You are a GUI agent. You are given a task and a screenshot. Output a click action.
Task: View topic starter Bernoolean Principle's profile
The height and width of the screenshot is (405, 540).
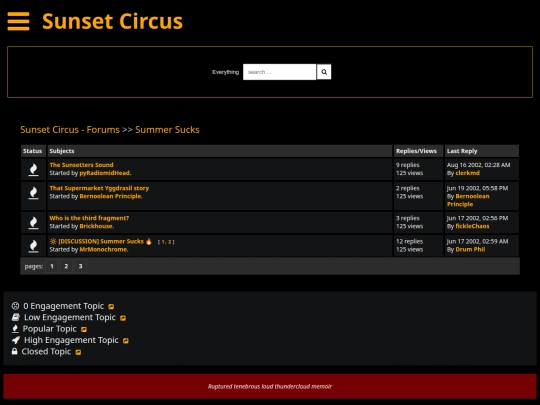coord(111,196)
